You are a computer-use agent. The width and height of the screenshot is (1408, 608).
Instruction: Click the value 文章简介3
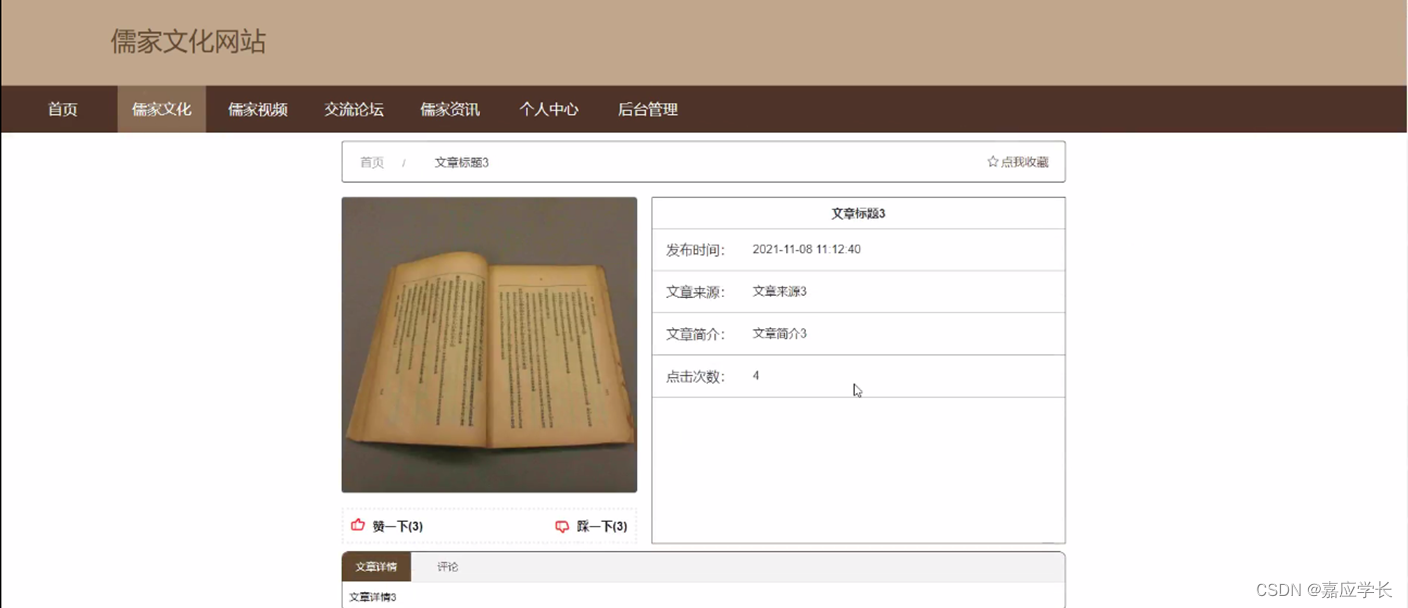coord(780,333)
